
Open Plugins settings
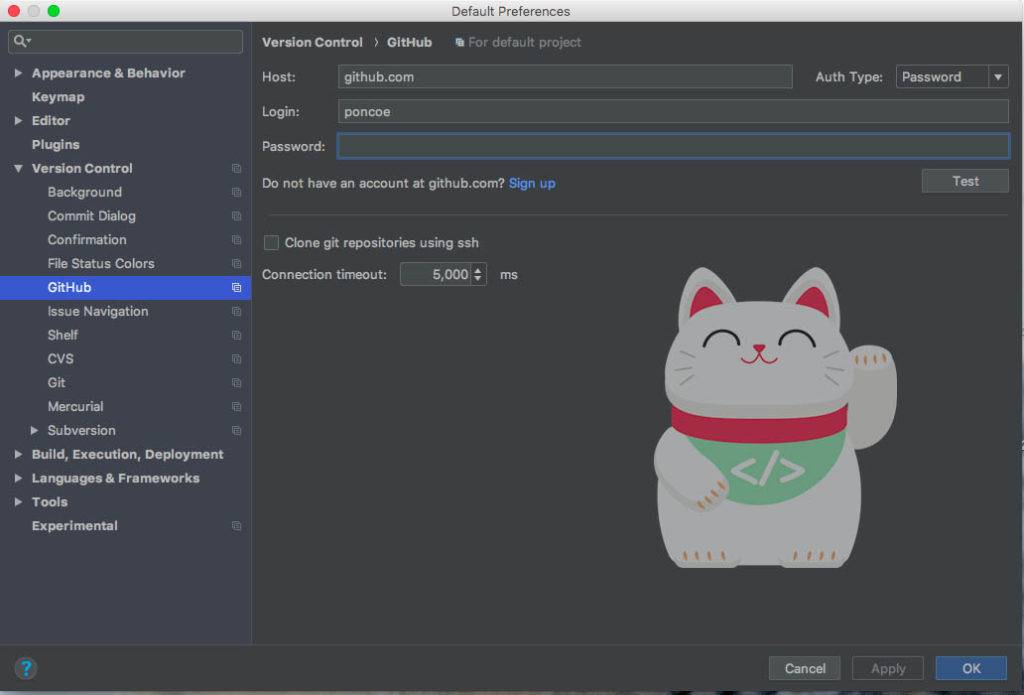tap(56, 144)
